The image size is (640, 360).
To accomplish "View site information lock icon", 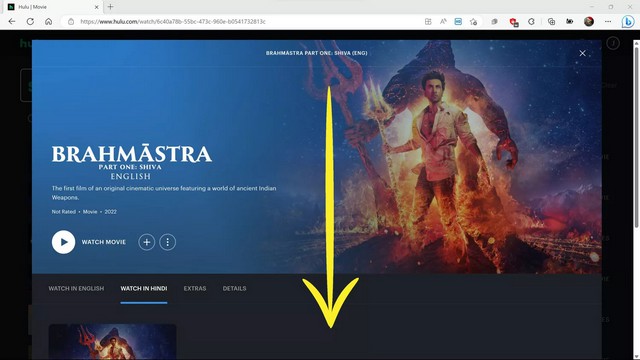I will pyautogui.click(x=71, y=22).
